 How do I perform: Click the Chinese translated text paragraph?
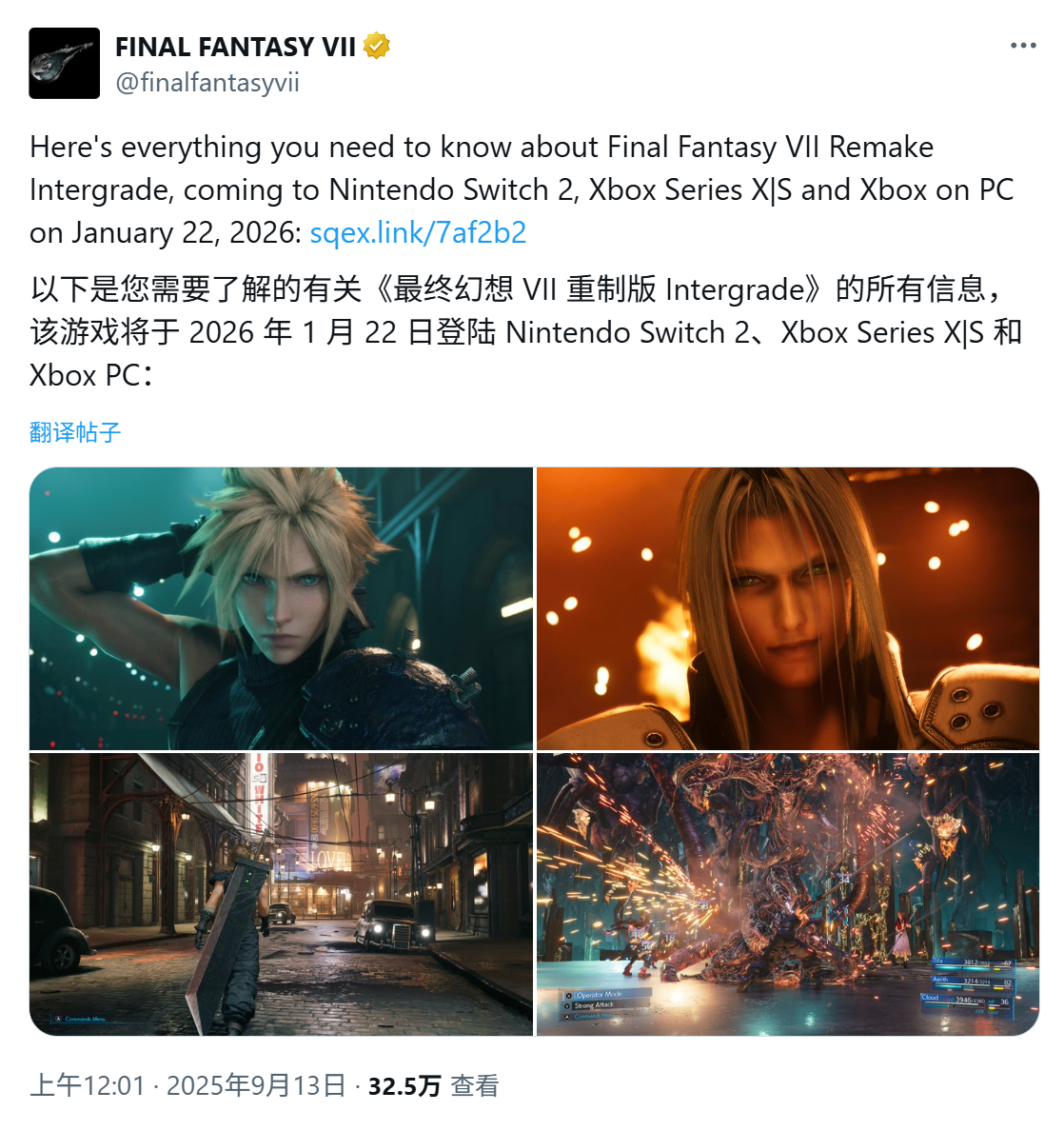526,332
